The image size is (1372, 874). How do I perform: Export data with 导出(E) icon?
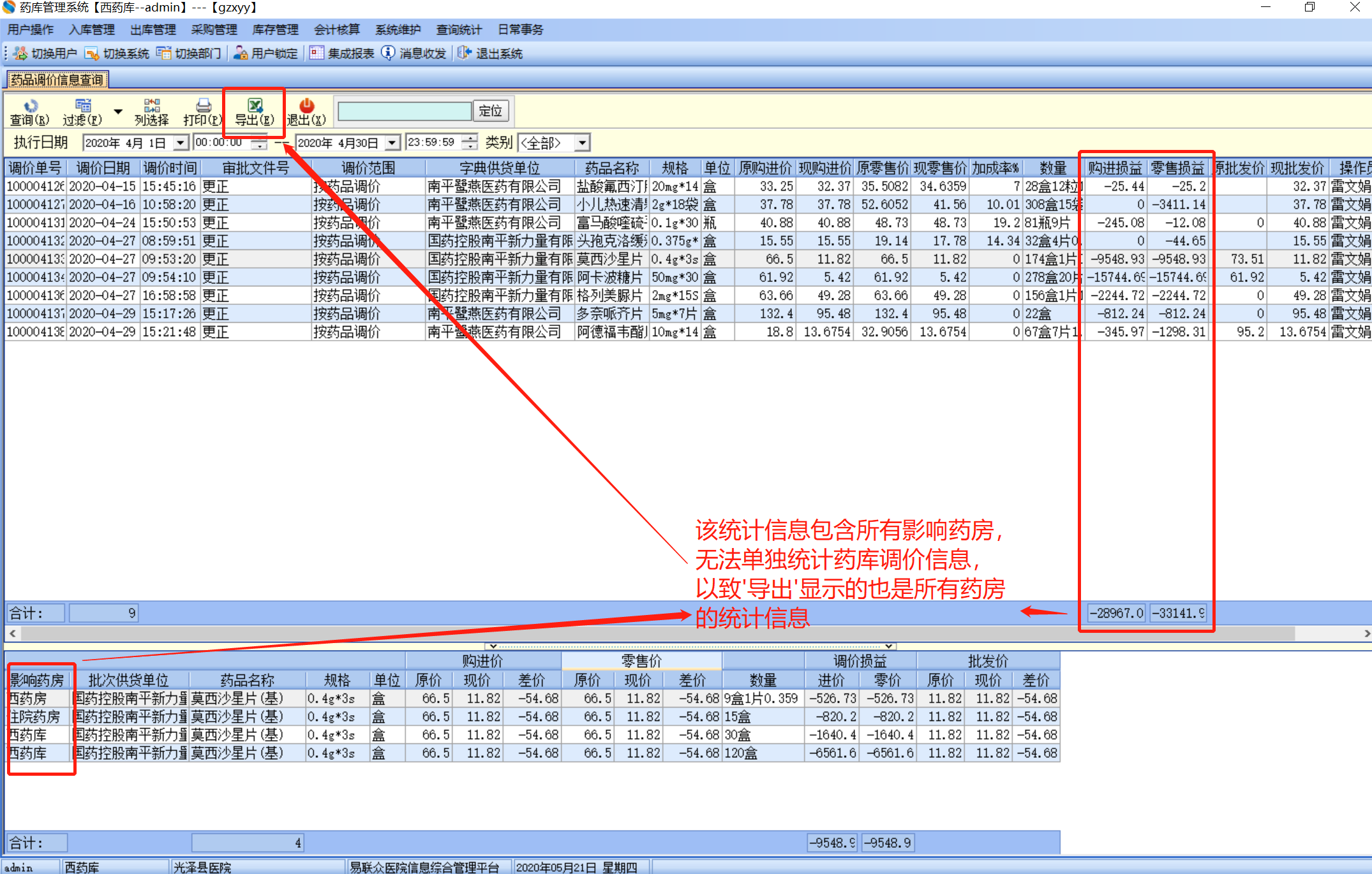[x=255, y=106]
